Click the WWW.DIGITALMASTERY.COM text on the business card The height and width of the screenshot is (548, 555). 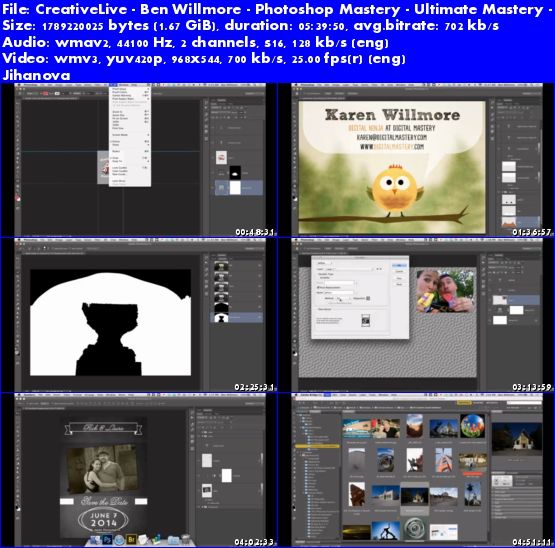pos(391,146)
